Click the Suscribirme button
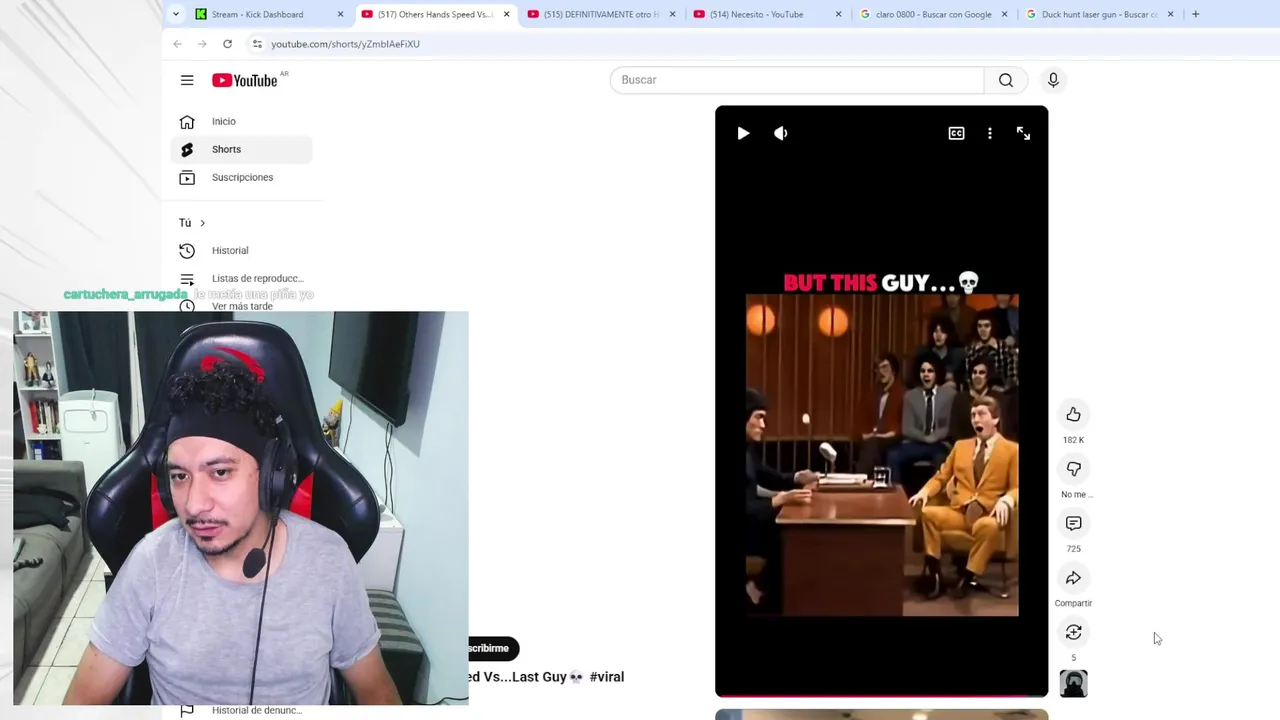This screenshot has width=1280, height=720. click(x=494, y=648)
